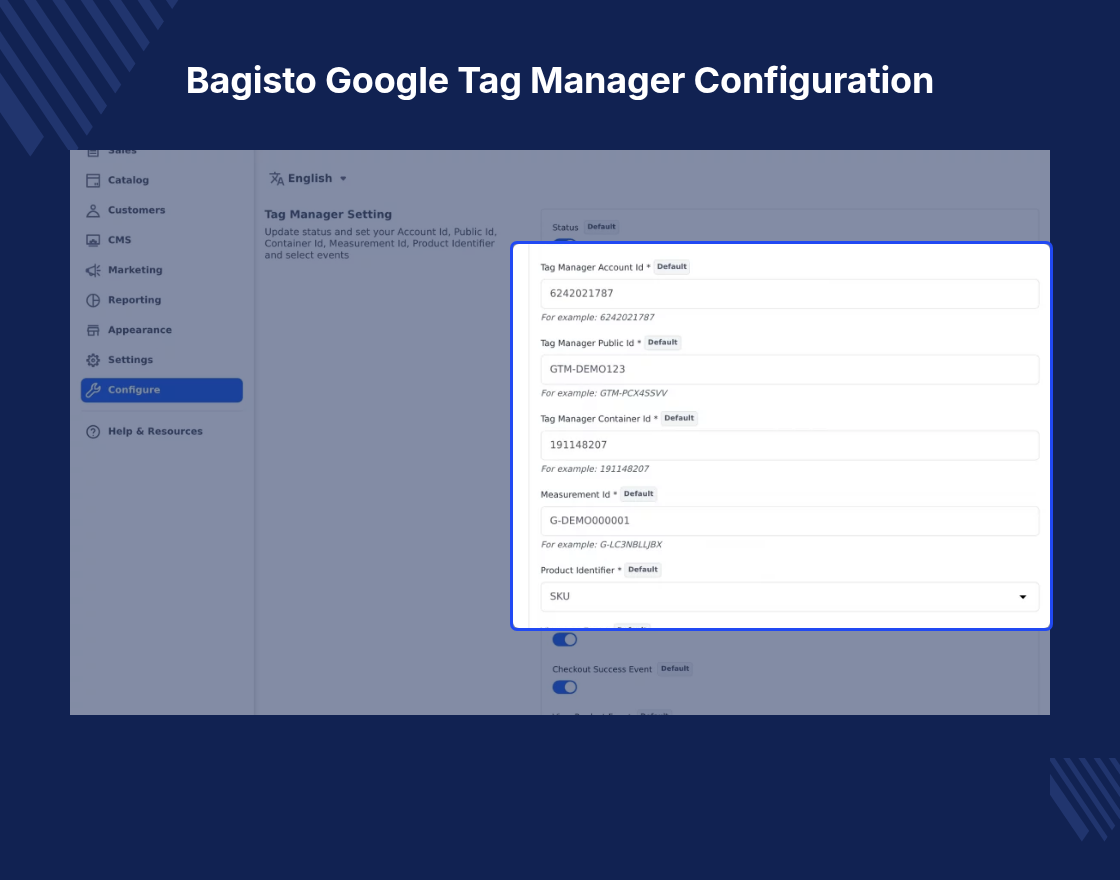The width and height of the screenshot is (1120, 880).
Task: Click the Marketing megaphone icon
Action: (x=93, y=271)
